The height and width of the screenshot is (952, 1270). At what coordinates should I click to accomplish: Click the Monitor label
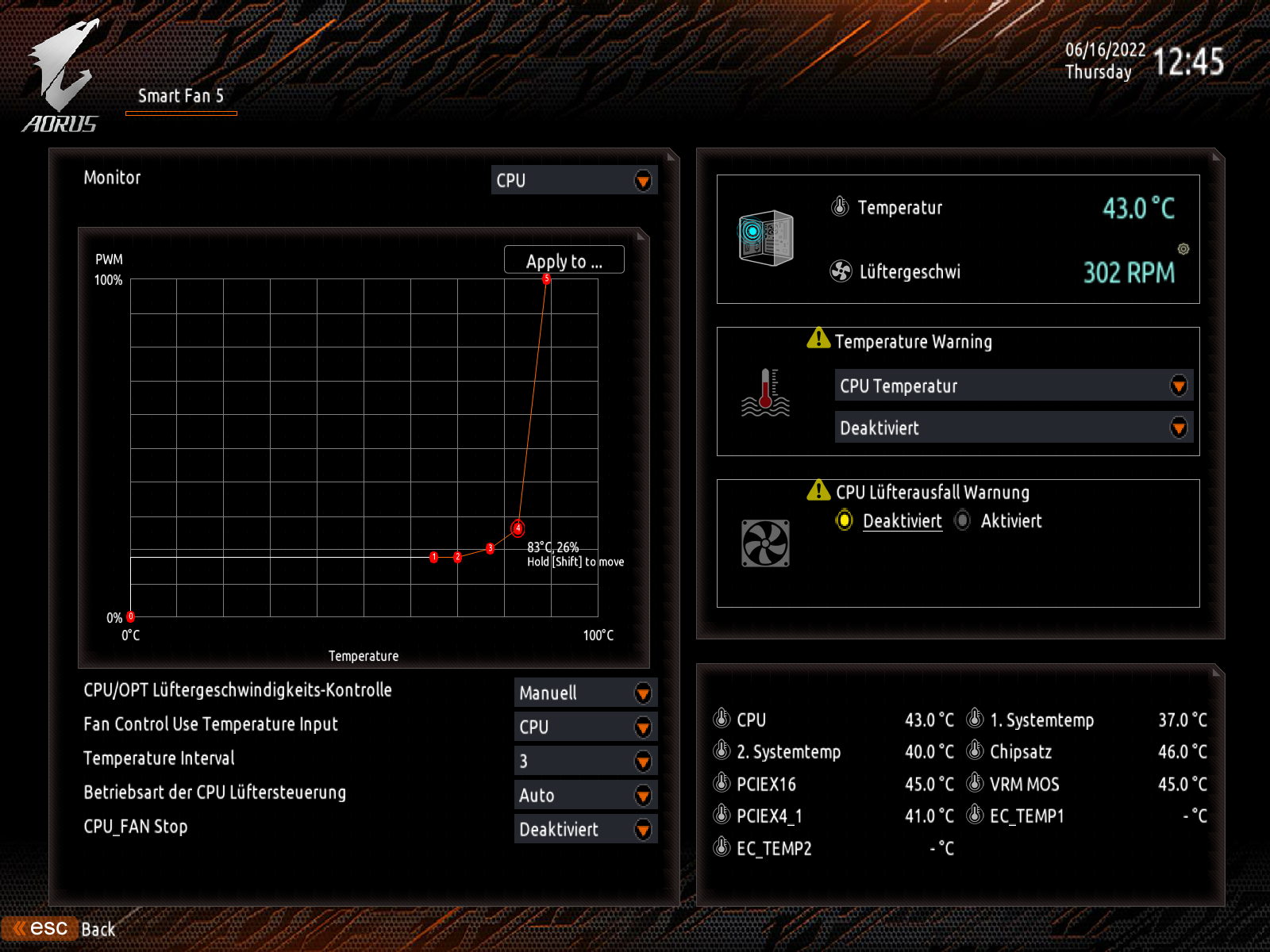click(x=112, y=178)
